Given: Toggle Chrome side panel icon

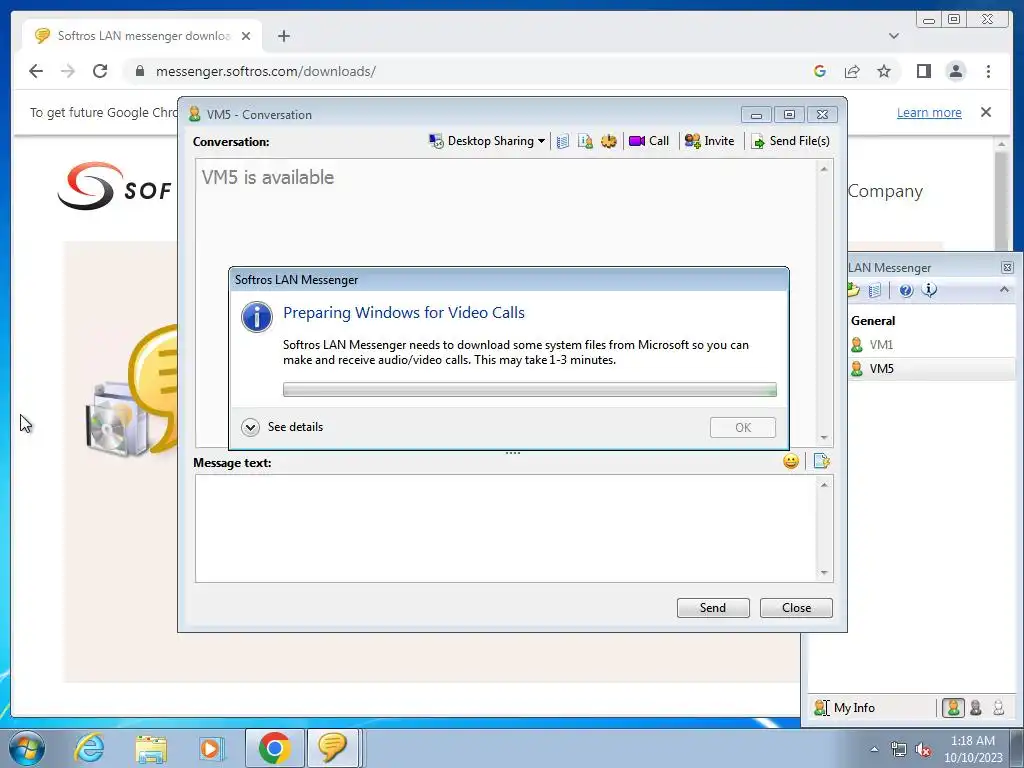Looking at the screenshot, I should click(923, 71).
